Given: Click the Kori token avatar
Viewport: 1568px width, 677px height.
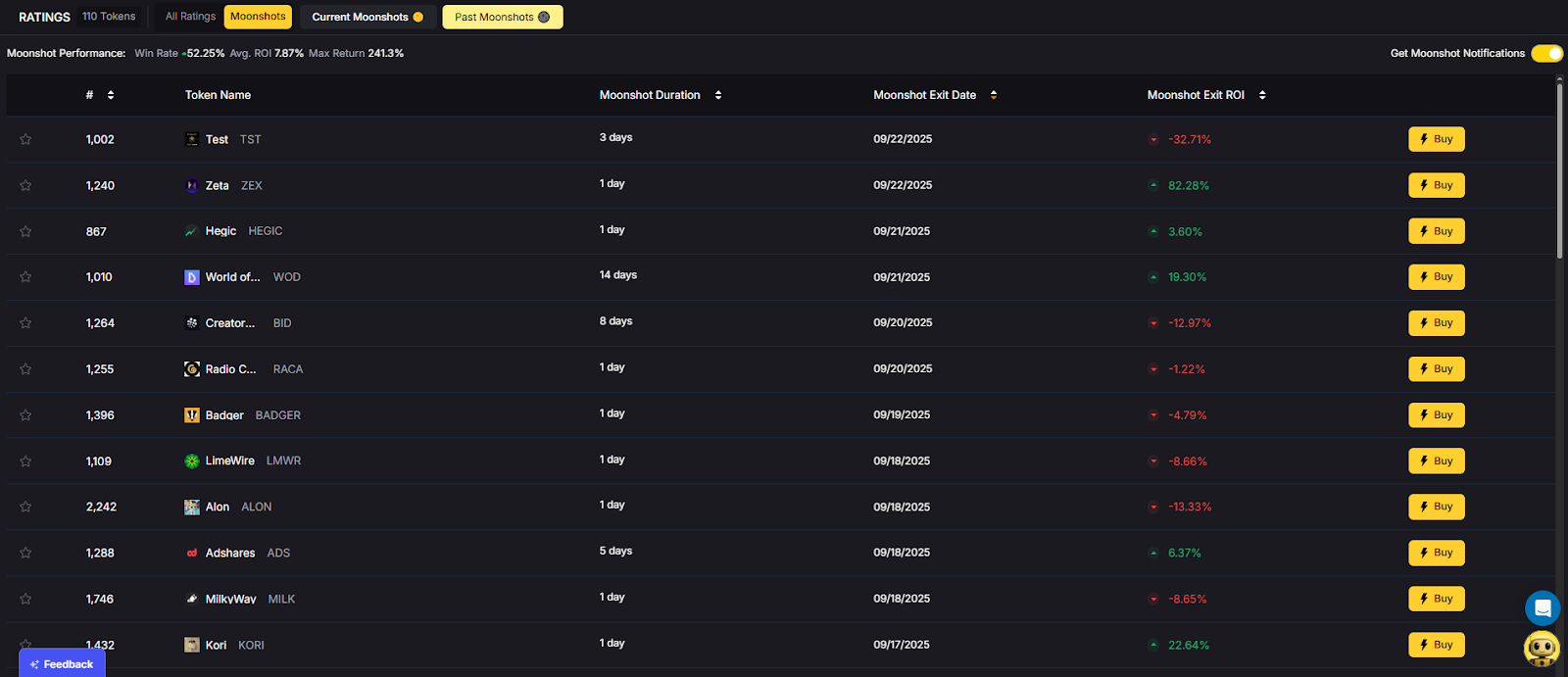Looking at the screenshot, I should (192, 645).
